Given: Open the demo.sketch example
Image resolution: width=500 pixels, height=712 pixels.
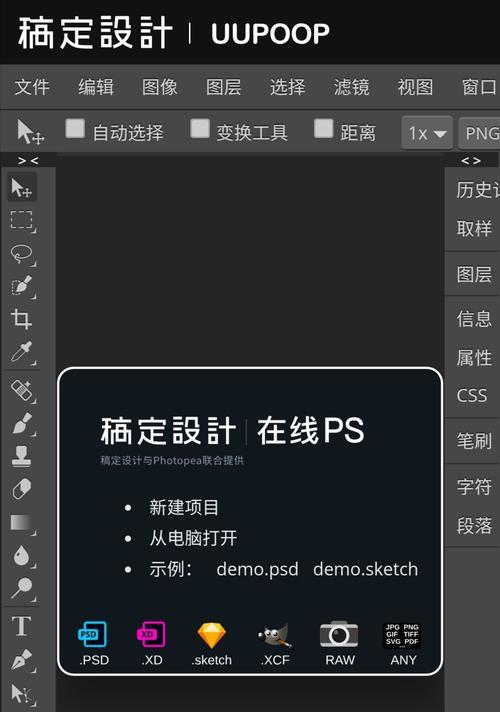Looking at the screenshot, I should coord(366,569).
